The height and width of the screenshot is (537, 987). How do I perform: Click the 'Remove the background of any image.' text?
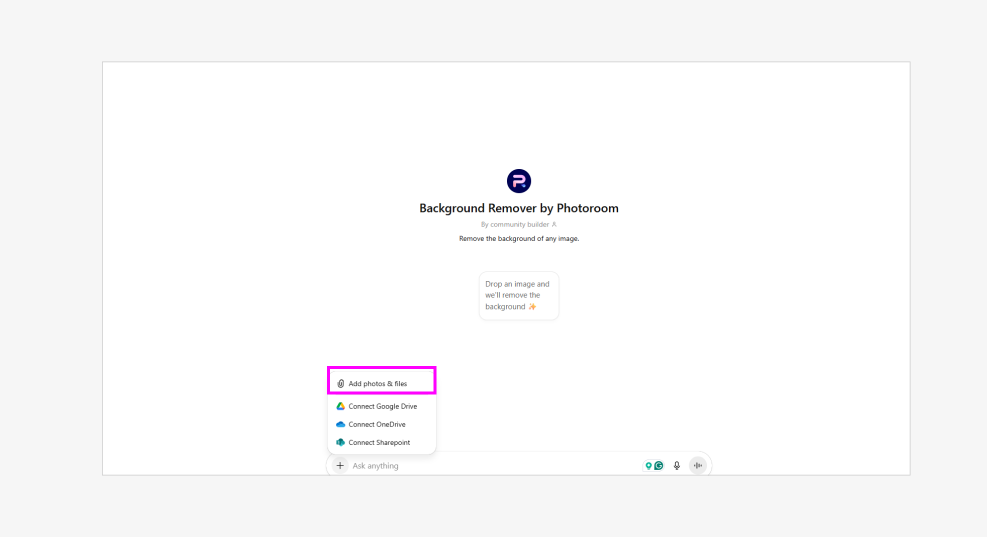click(x=519, y=239)
